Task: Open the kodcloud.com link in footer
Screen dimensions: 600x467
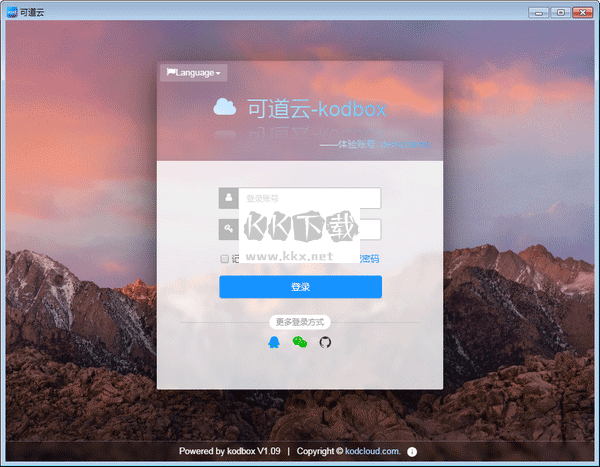Action: [x=372, y=451]
